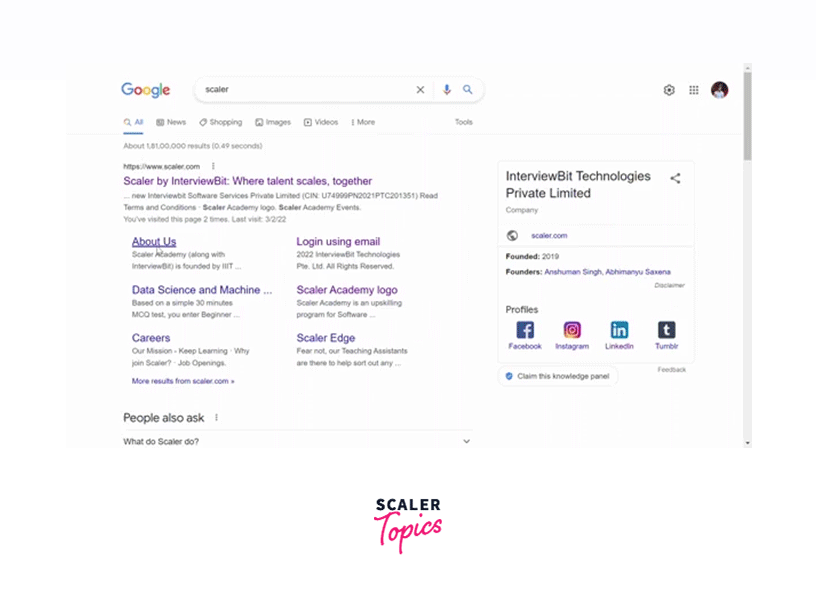
Task: Click inside the search field containing 'scaler'
Action: point(300,90)
